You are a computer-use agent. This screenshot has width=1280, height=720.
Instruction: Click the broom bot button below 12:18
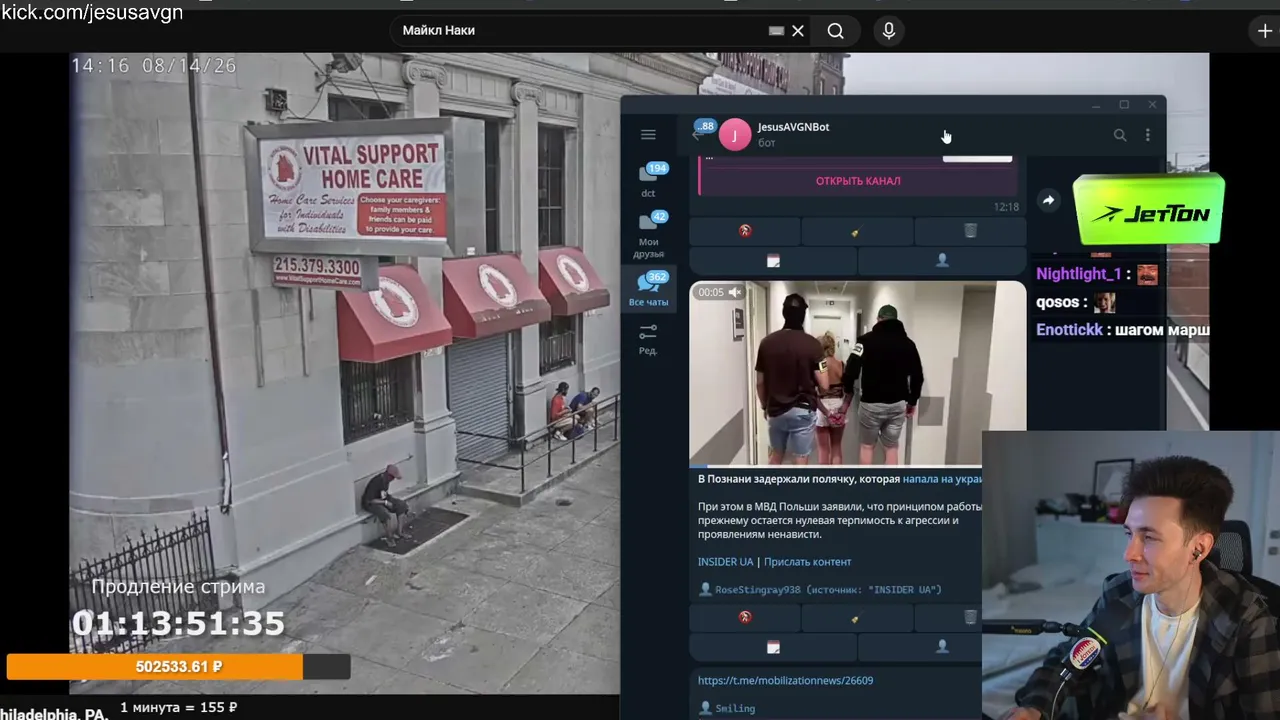[857, 231]
